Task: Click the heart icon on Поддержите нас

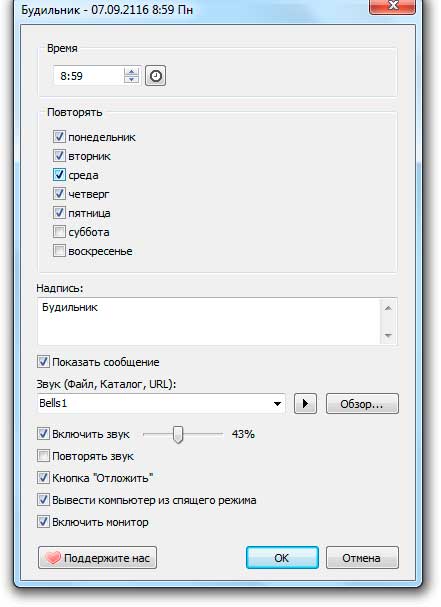Action: (53, 557)
